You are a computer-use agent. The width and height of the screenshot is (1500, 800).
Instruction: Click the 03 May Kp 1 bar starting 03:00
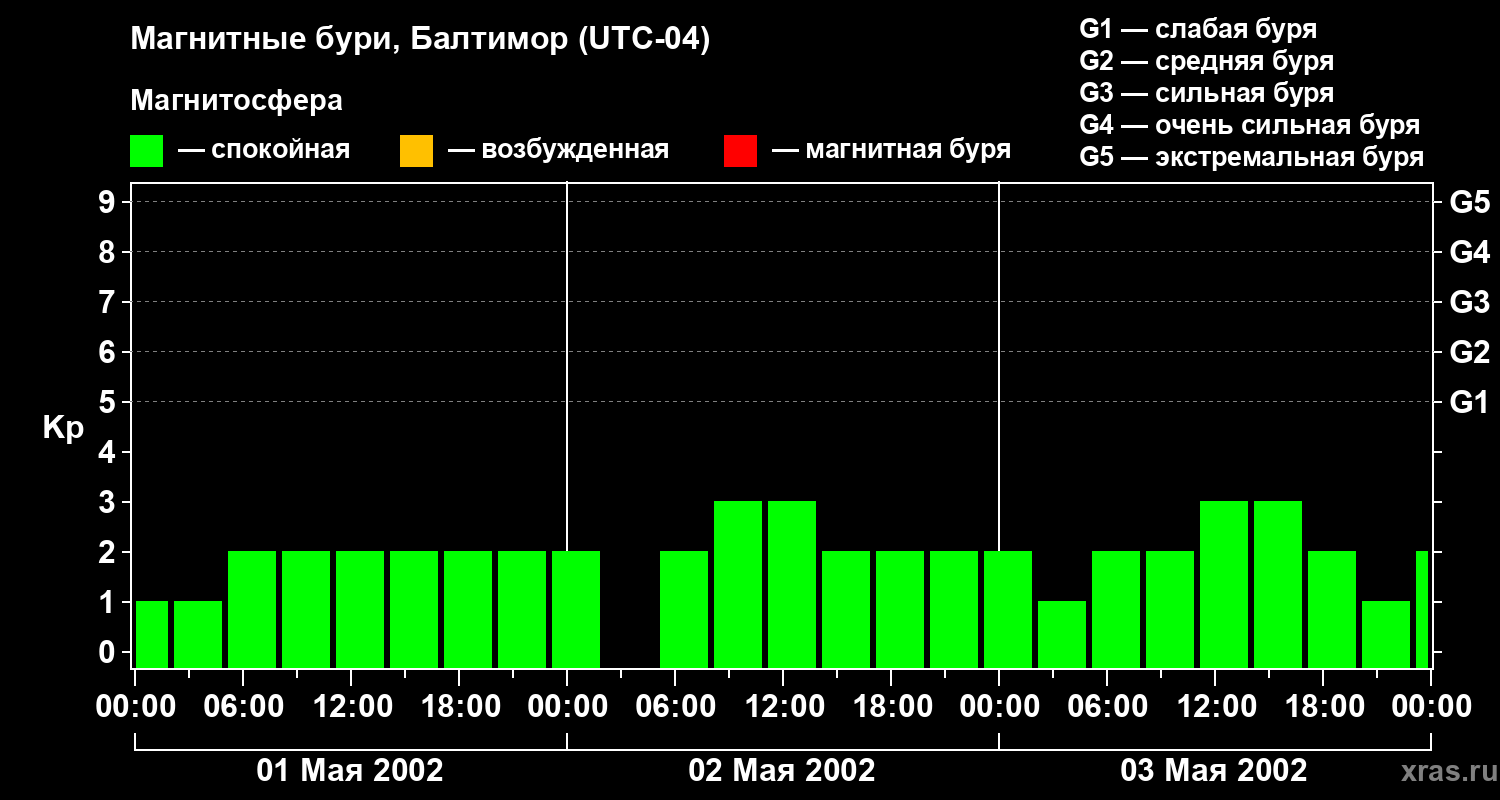pos(1062,634)
